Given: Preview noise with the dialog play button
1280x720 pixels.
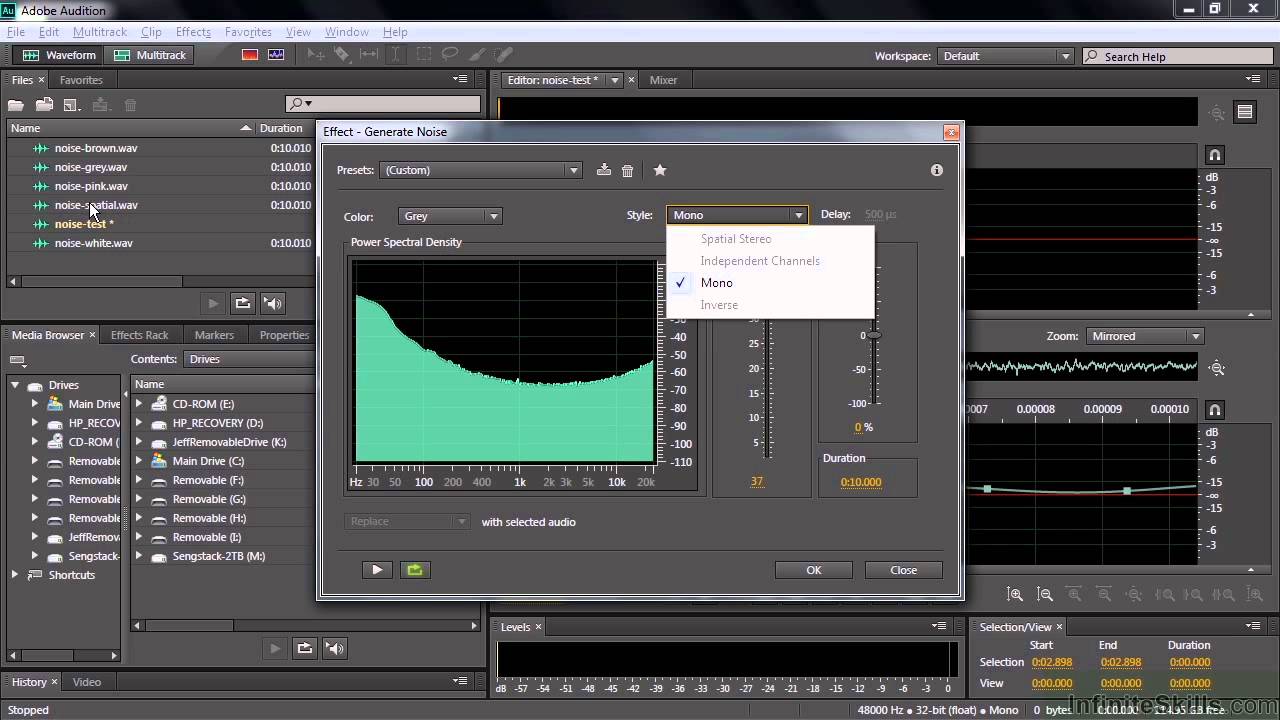Looking at the screenshot, I should (377, 570).
